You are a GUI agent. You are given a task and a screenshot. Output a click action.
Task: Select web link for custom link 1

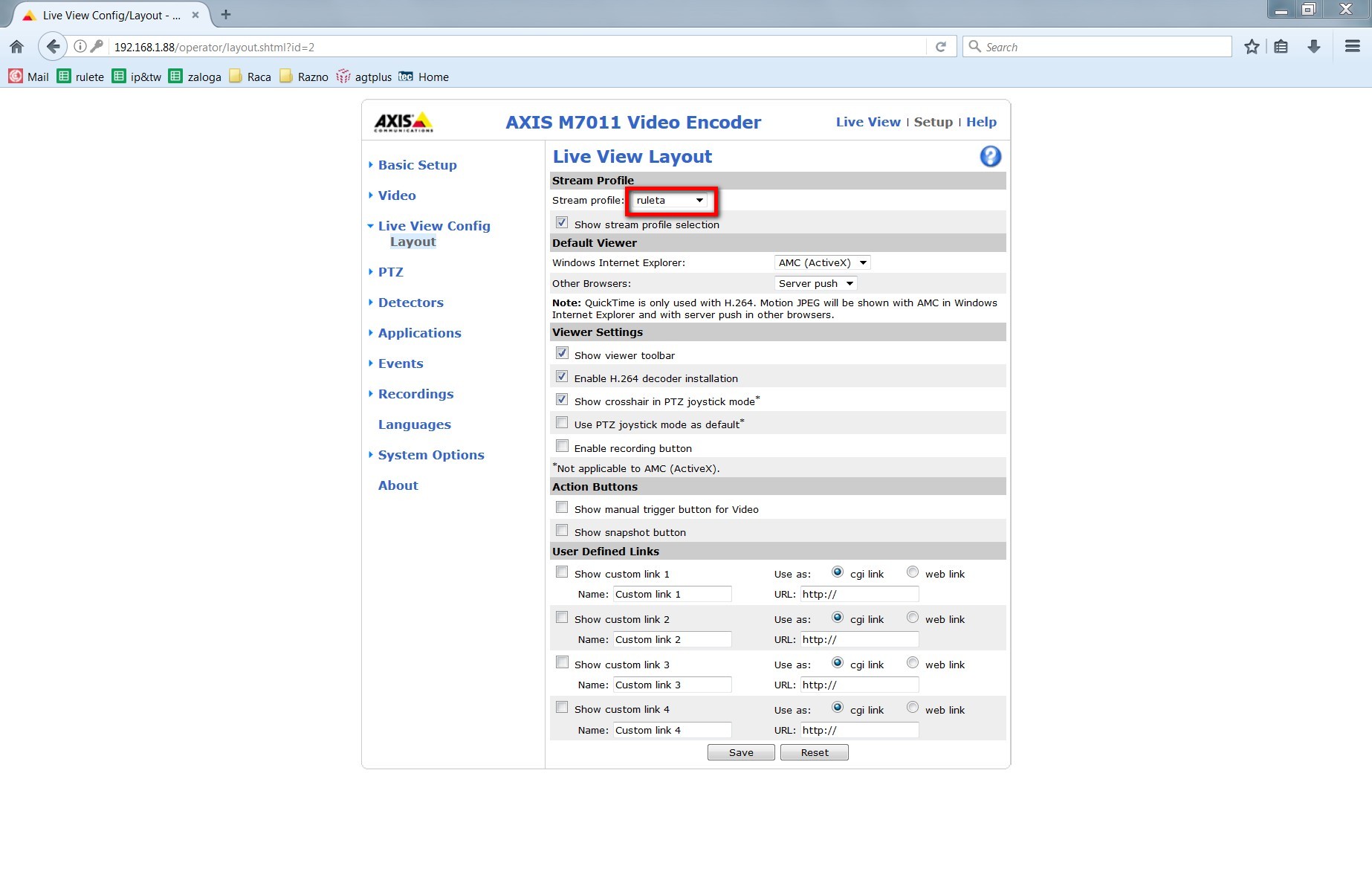pyautogui.click(x=913, y=572)
